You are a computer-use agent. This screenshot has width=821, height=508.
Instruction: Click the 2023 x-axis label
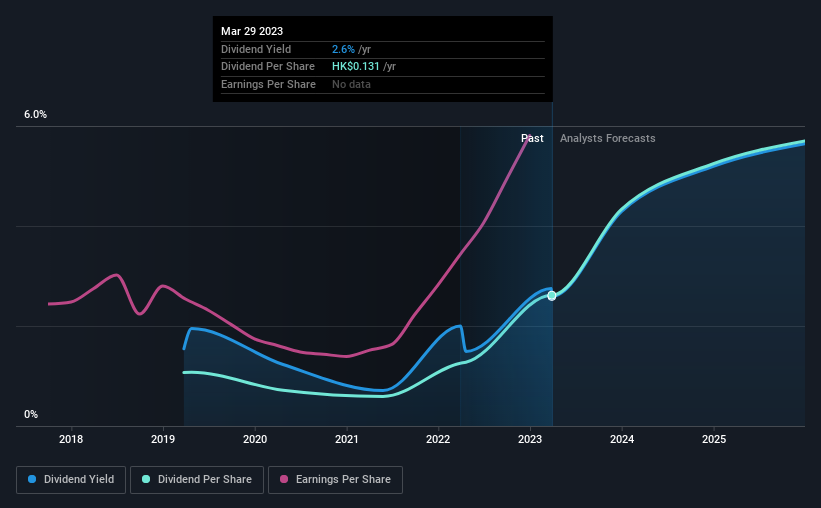click(530, 439)
